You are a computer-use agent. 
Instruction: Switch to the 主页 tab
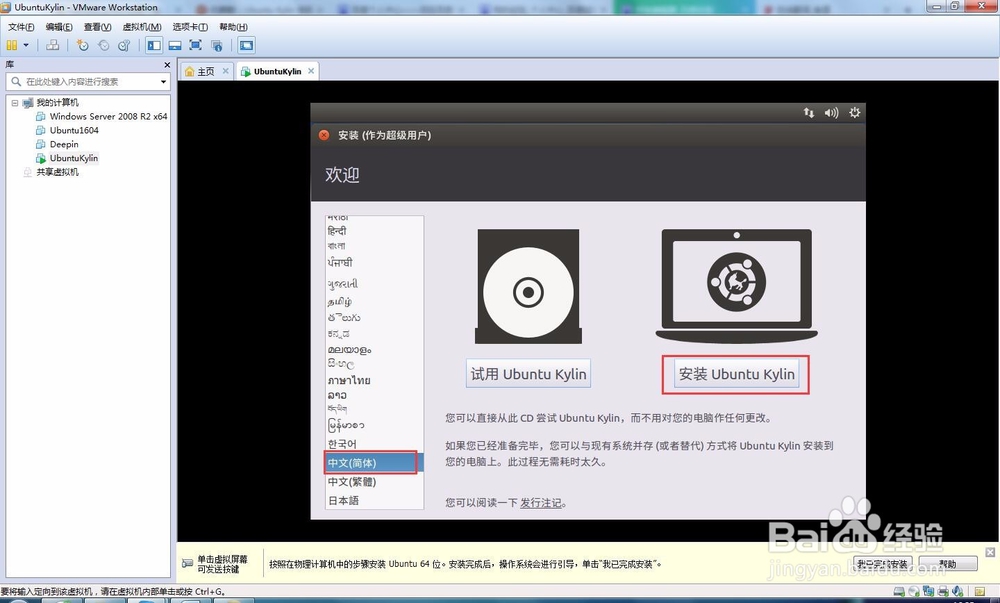[x=205, y=71]
